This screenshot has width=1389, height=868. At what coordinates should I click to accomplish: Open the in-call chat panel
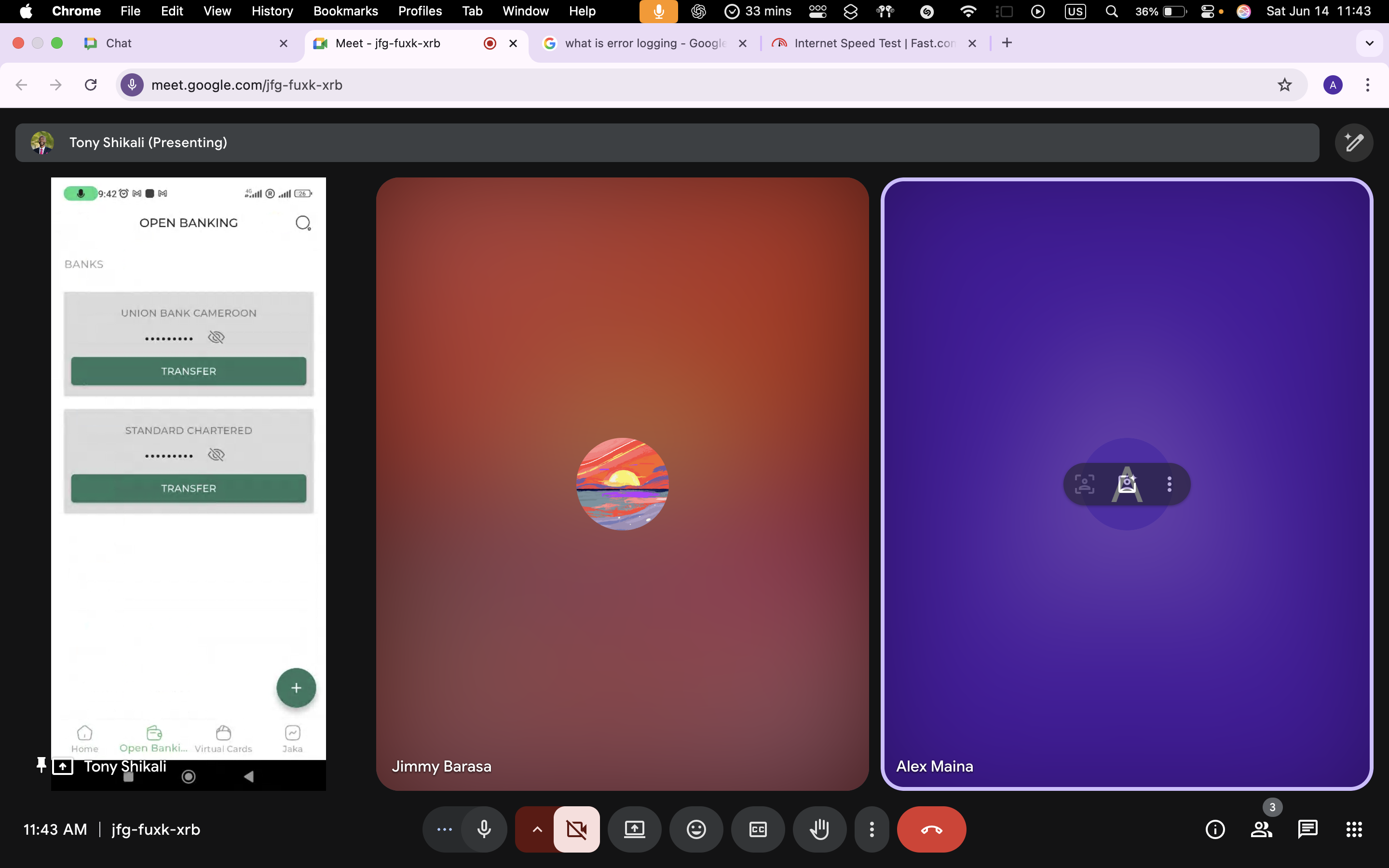(1307, 829)
